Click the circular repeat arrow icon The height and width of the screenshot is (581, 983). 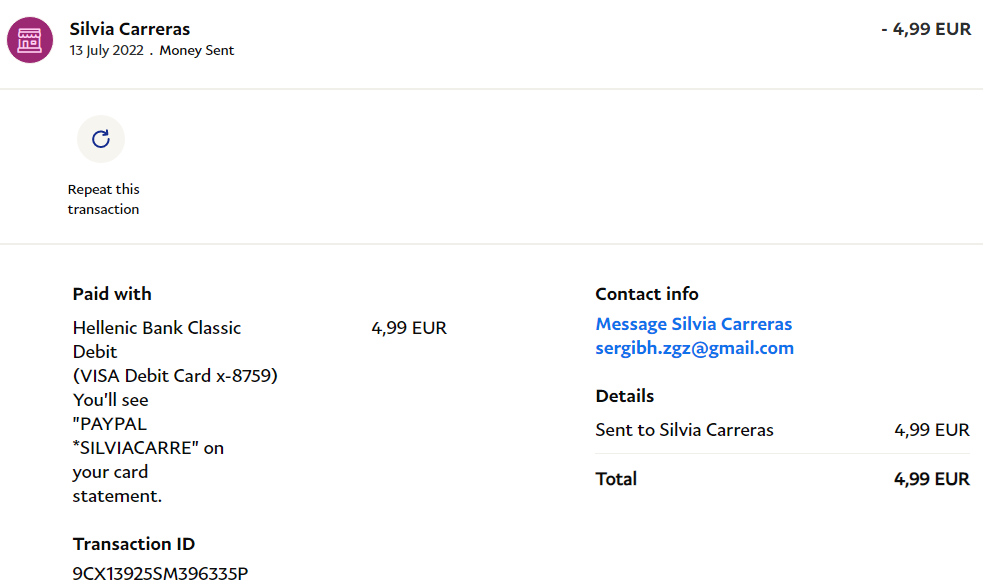(x=101, y=139)
